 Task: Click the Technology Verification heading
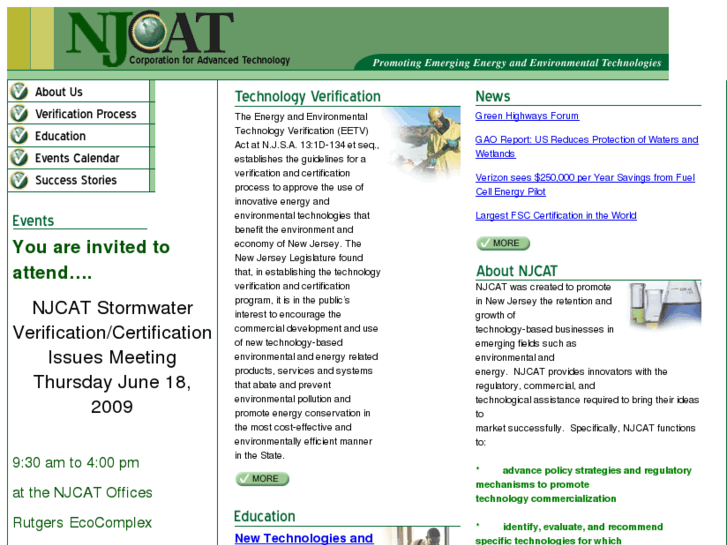(307, 96)
